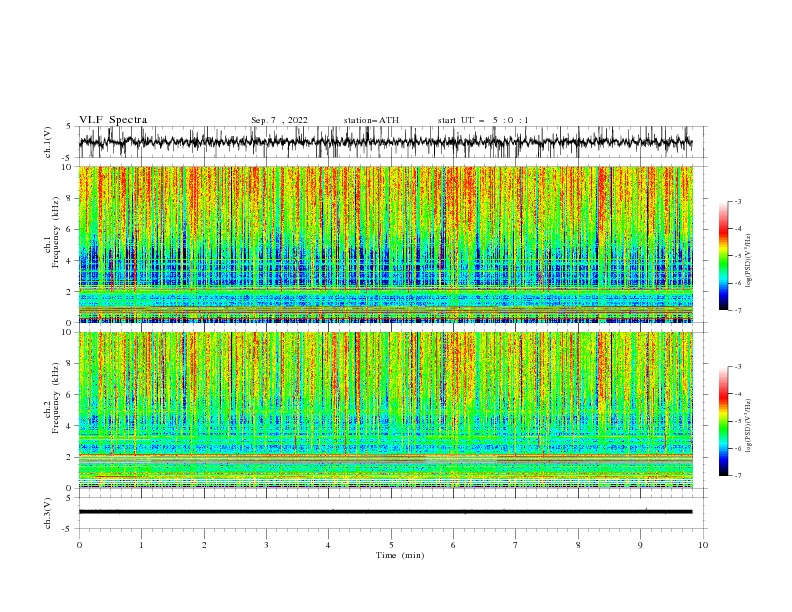Image resolution: width=792 pixels, height=612 pixels.
Task: Click inside the ch.1 spectrogram panel
Action: 386,244
